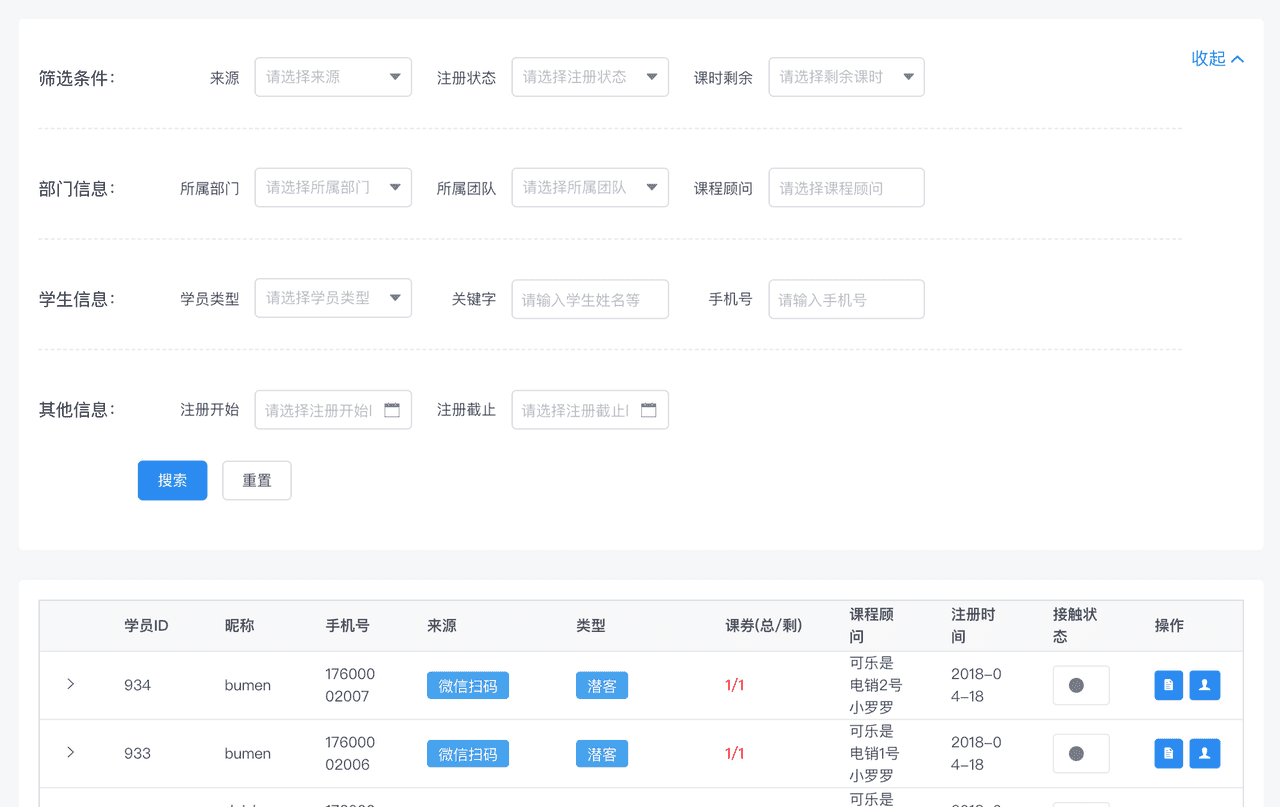Click advisor 可乐是电销1号小罗罗
Viewport: 1280px width, 807px height.
[x=874, y=753]
